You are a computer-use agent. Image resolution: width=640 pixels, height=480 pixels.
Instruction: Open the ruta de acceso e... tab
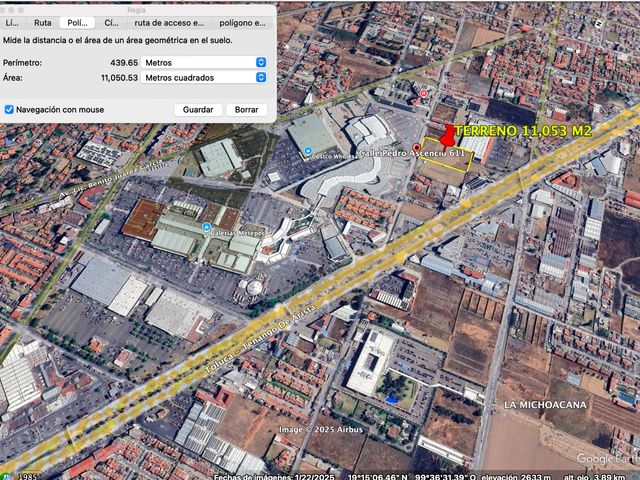(x=169, y=23)
